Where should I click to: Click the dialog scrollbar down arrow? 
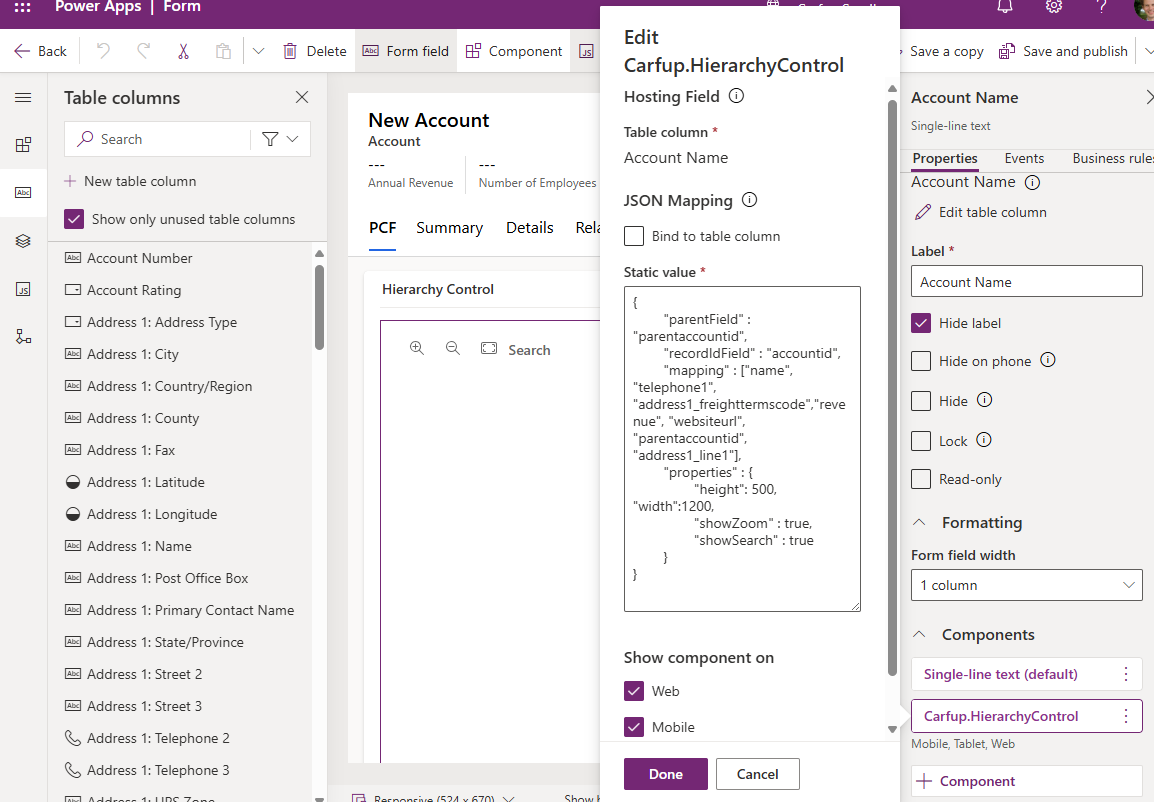[x=892, y=729]
